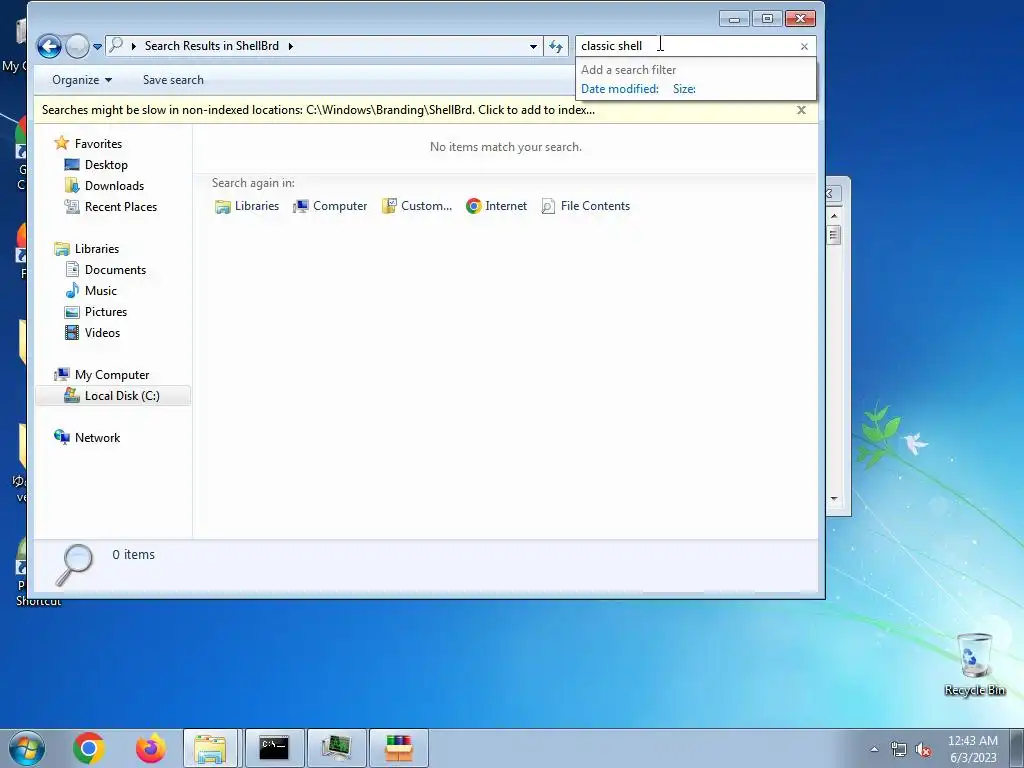This screenshot has height=768, width=1024.
Task: Select Libraries in the navigation pane
Action: point(97,249)
